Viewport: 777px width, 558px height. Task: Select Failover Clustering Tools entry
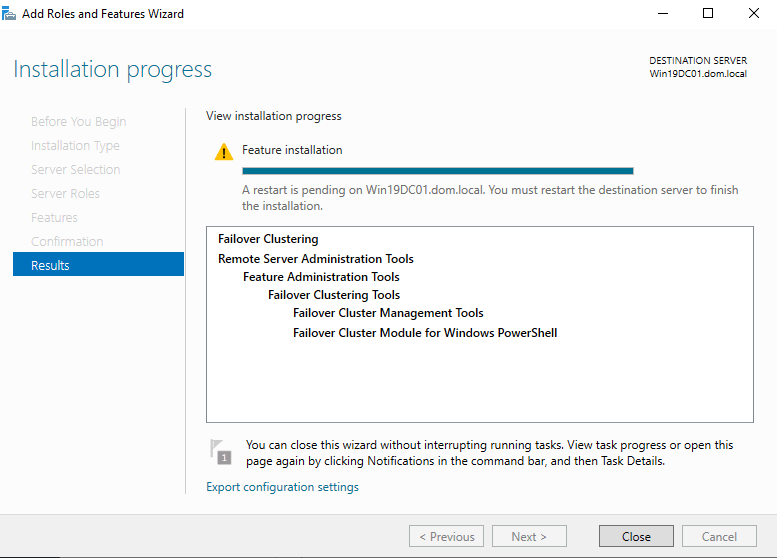[x=334, y=295]
